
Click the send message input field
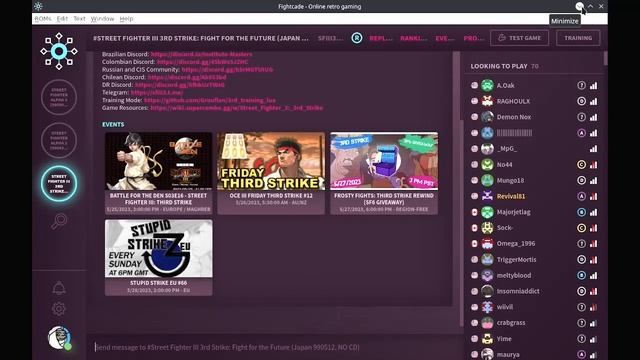(x=274, y=347)
